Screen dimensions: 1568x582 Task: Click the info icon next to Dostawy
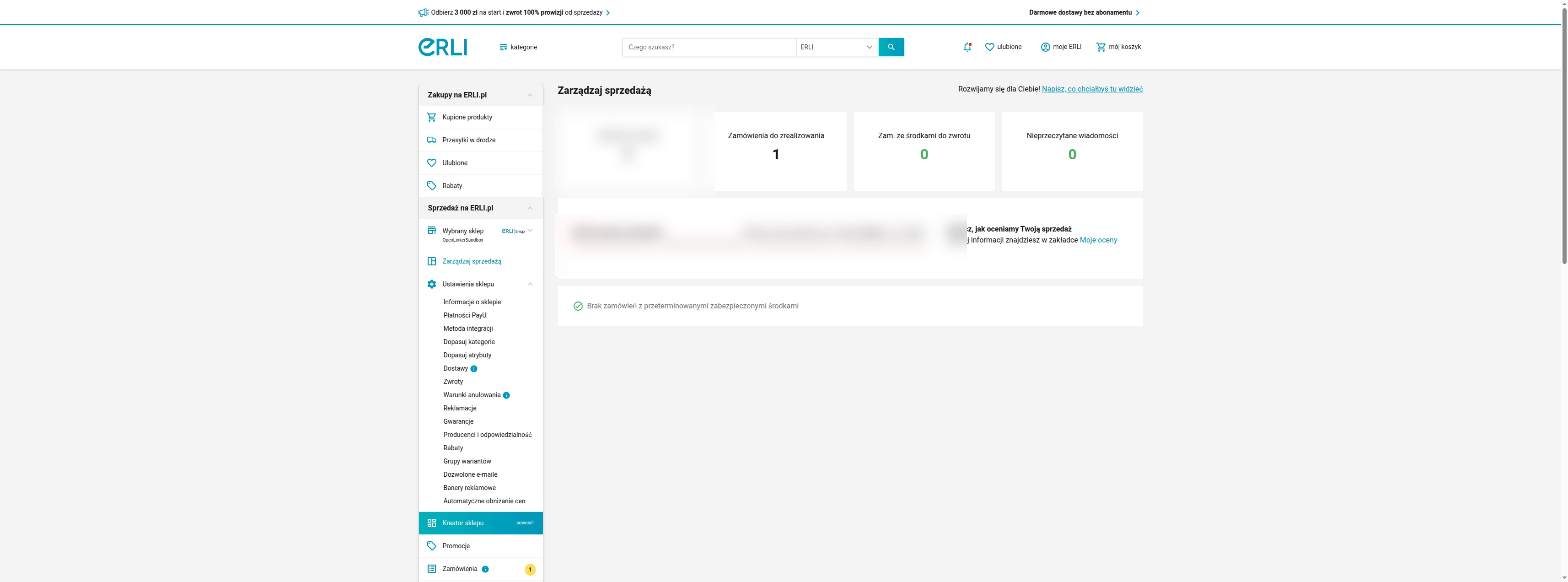click(473, 369)
